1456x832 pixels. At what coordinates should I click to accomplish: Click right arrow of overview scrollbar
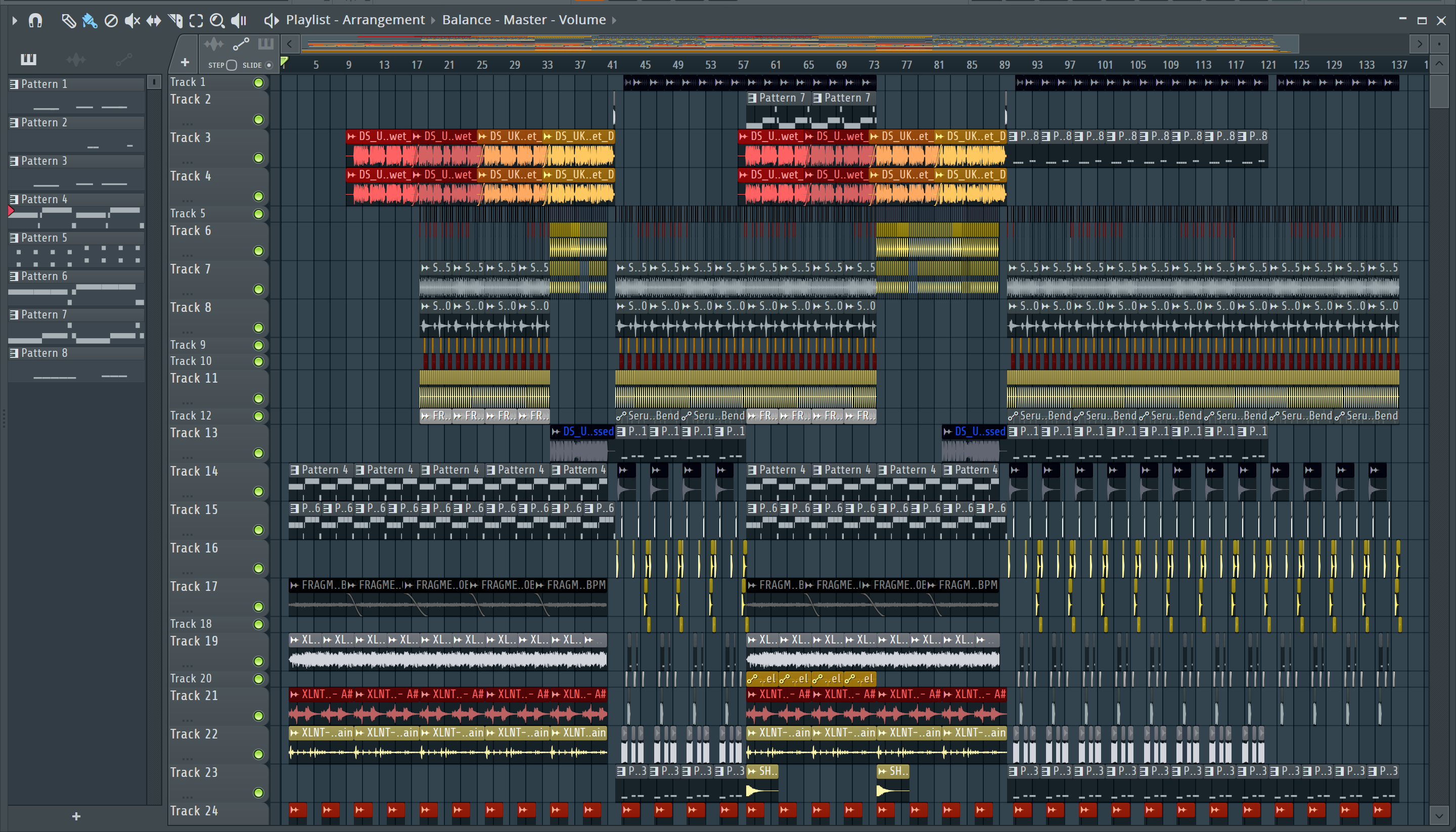[1419, 44]
